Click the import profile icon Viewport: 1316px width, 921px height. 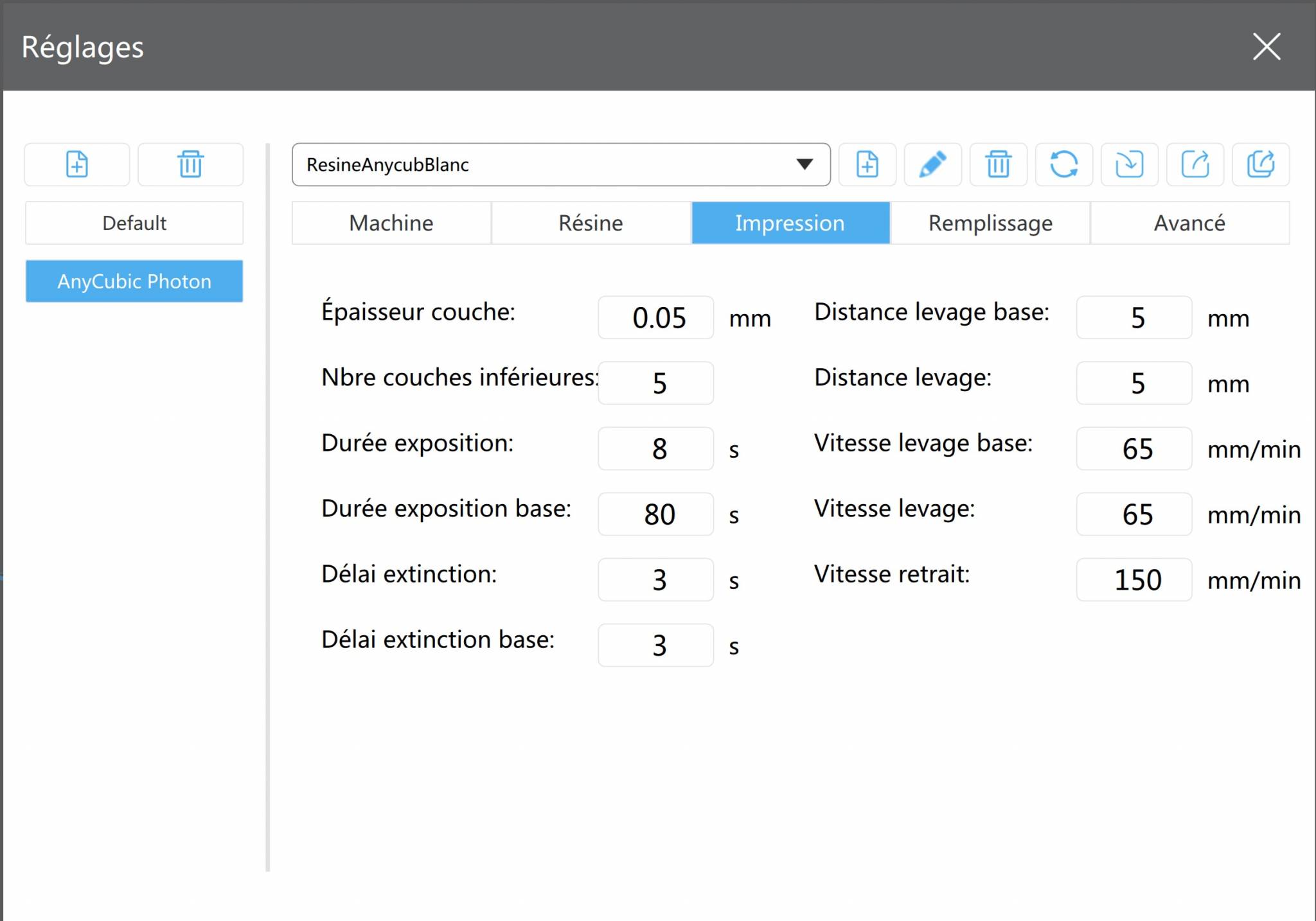point(1129,164)
